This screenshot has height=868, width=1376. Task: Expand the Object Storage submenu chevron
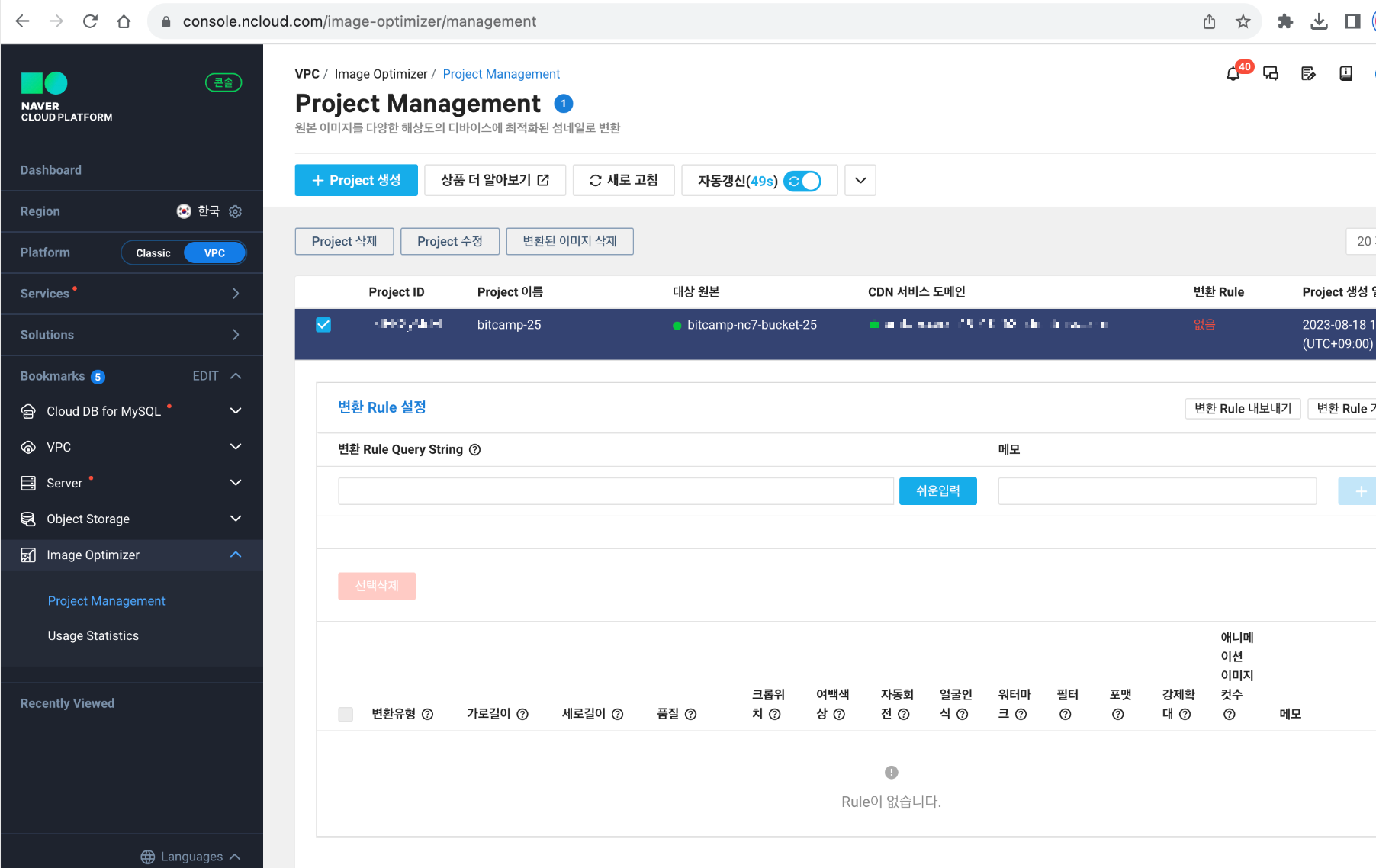point(236,519)
